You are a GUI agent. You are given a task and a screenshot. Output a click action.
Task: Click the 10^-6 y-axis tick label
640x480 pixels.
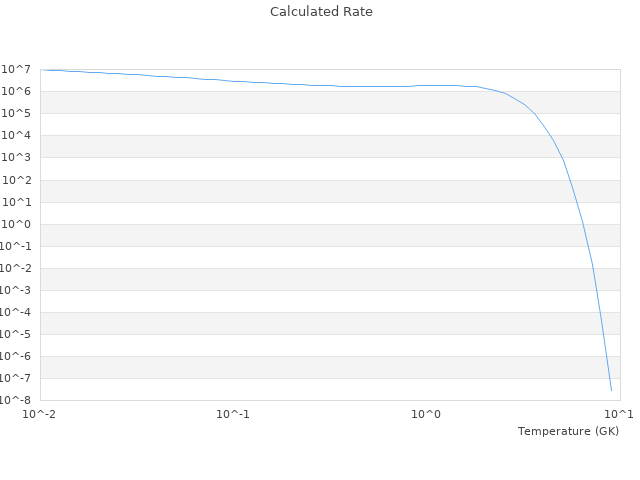pos(14,356)
